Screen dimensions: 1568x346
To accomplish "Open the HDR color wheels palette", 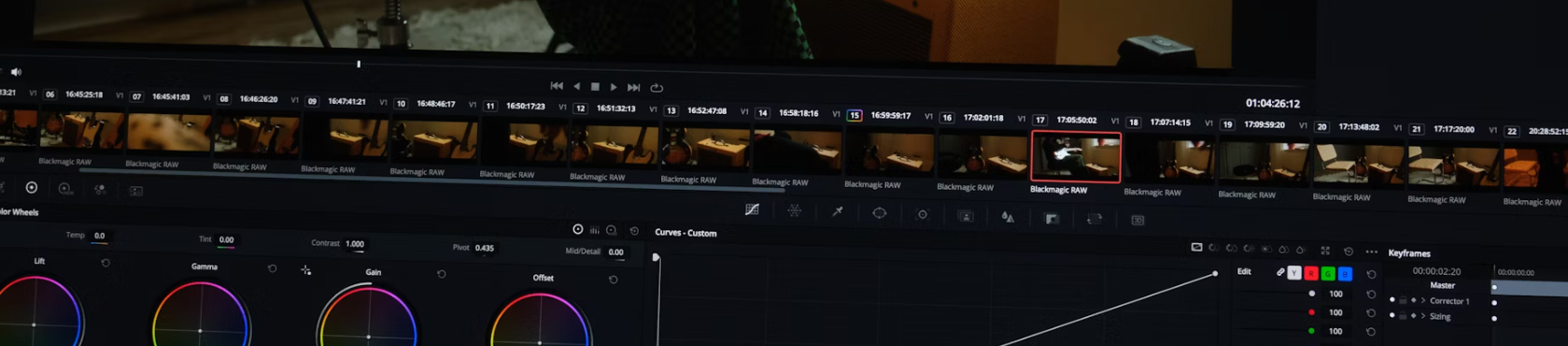I will 64,189.
